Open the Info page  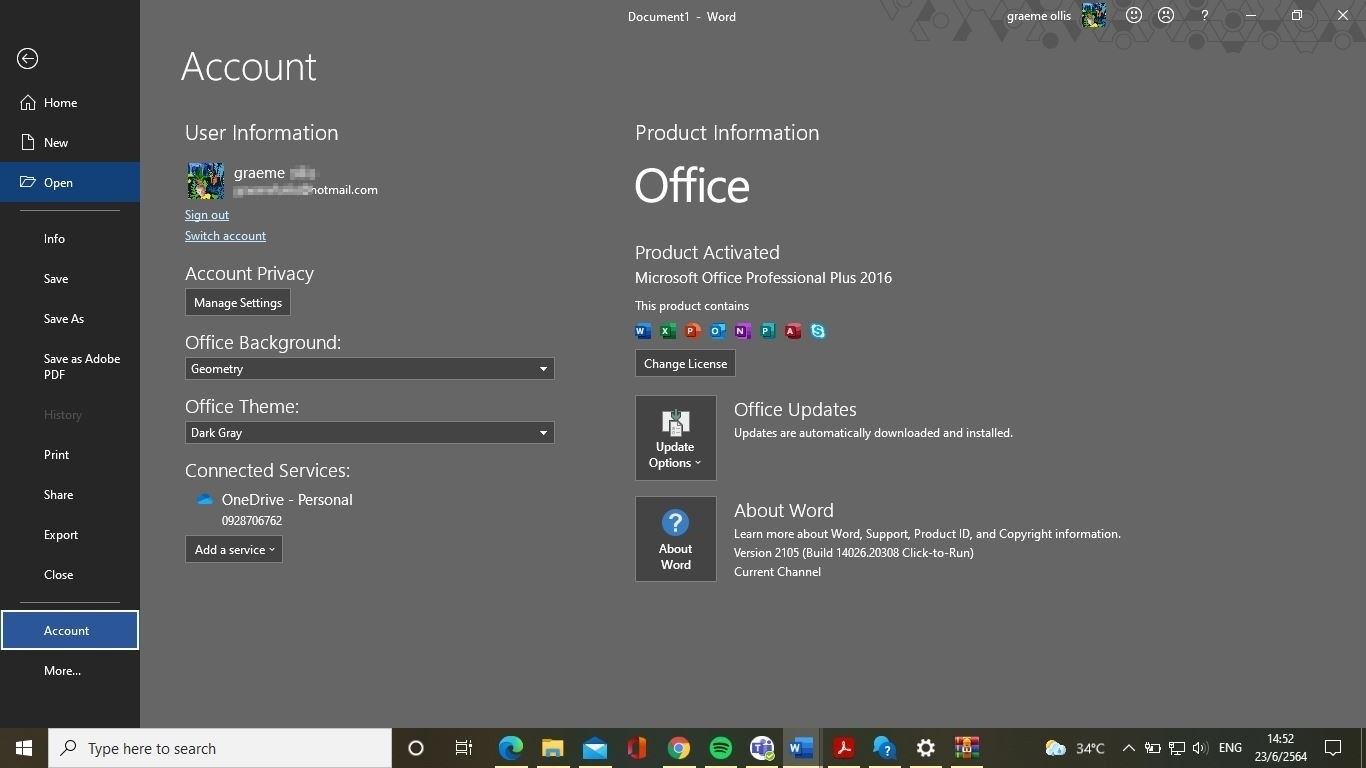click(x=70, y=239)
